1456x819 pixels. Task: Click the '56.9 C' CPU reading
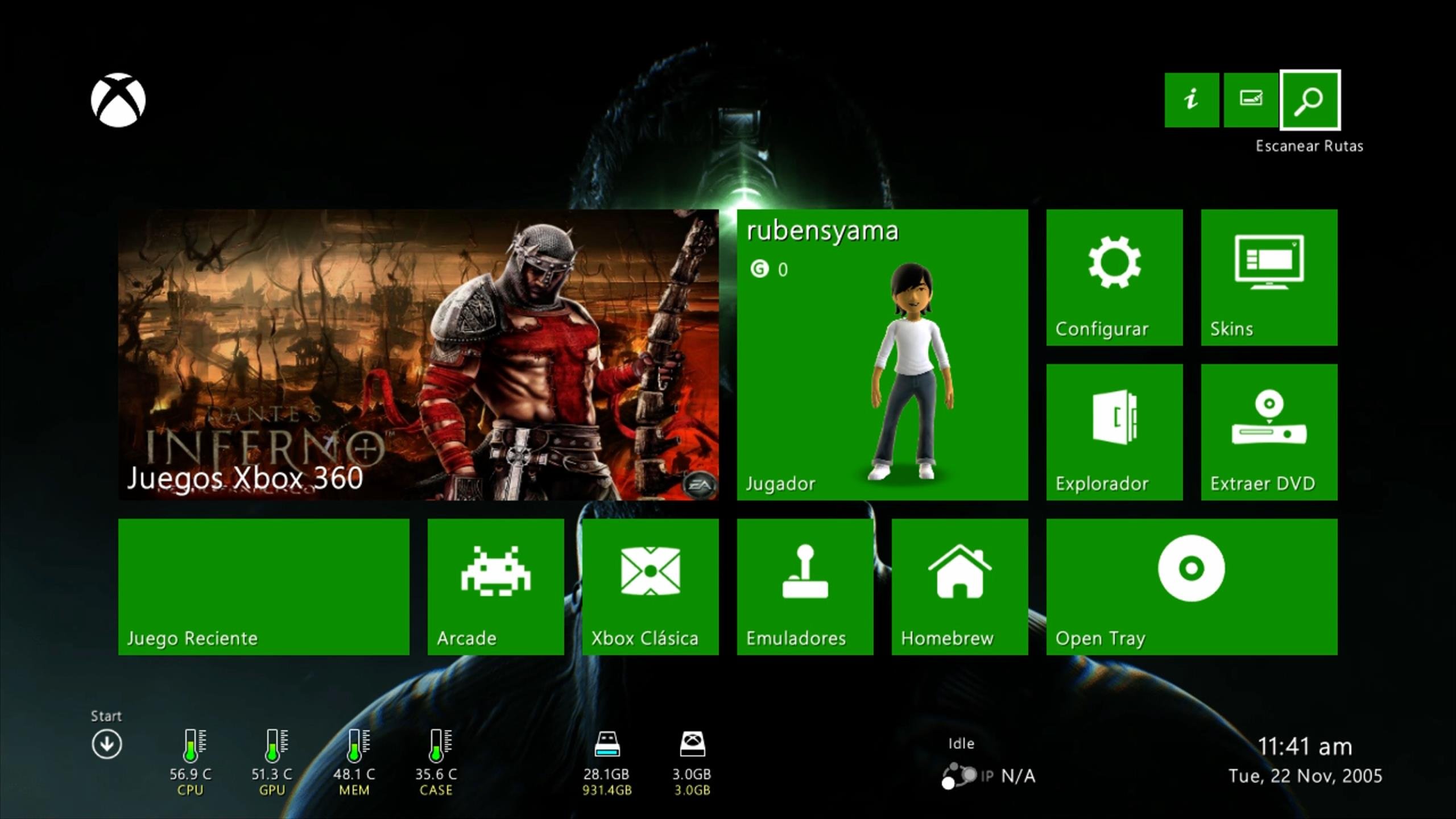click(x=191, y=774)
